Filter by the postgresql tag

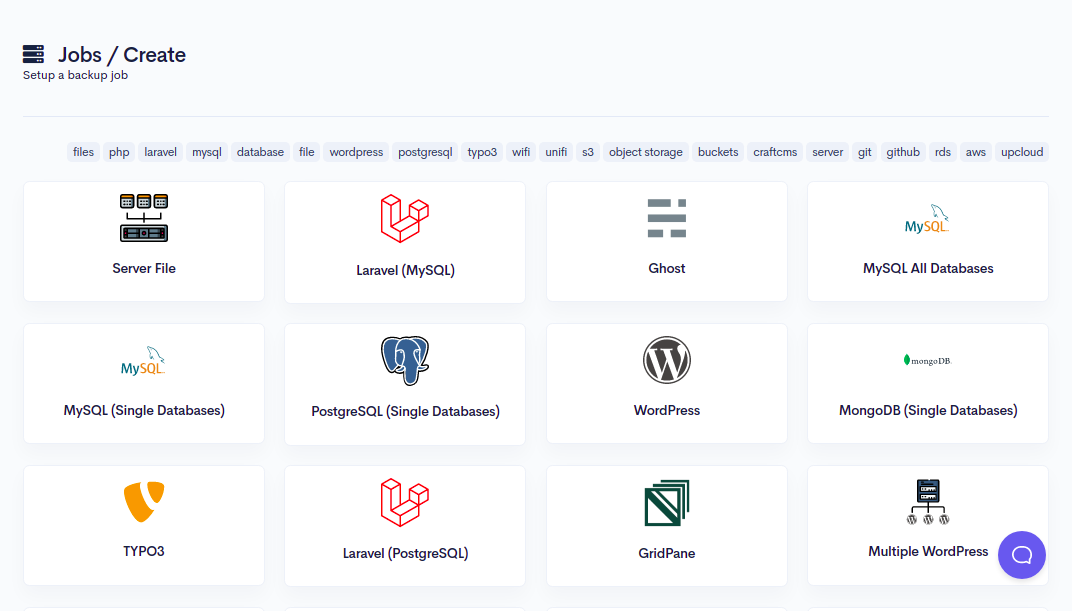pos(425,152)
